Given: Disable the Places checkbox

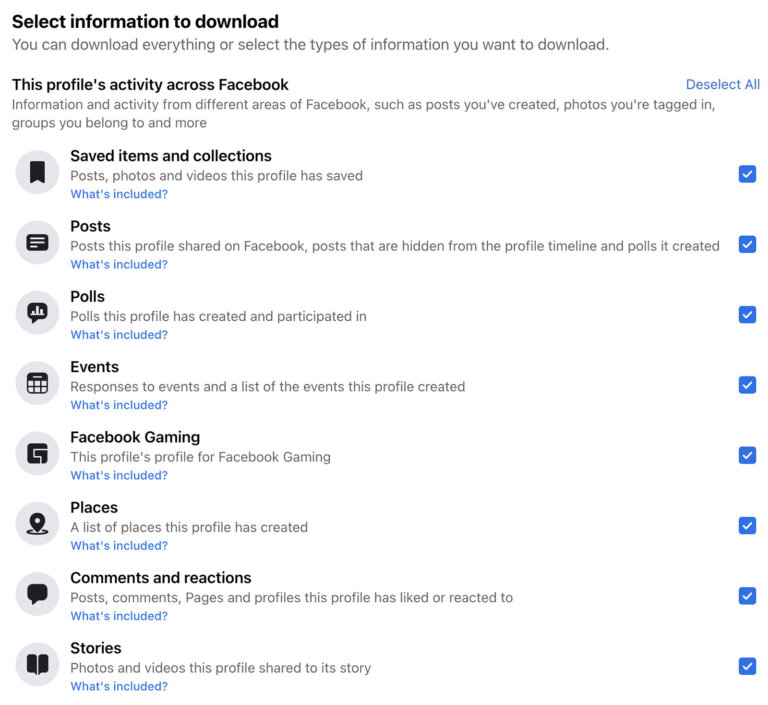Looking at the screenshot, I should [747, 526].
